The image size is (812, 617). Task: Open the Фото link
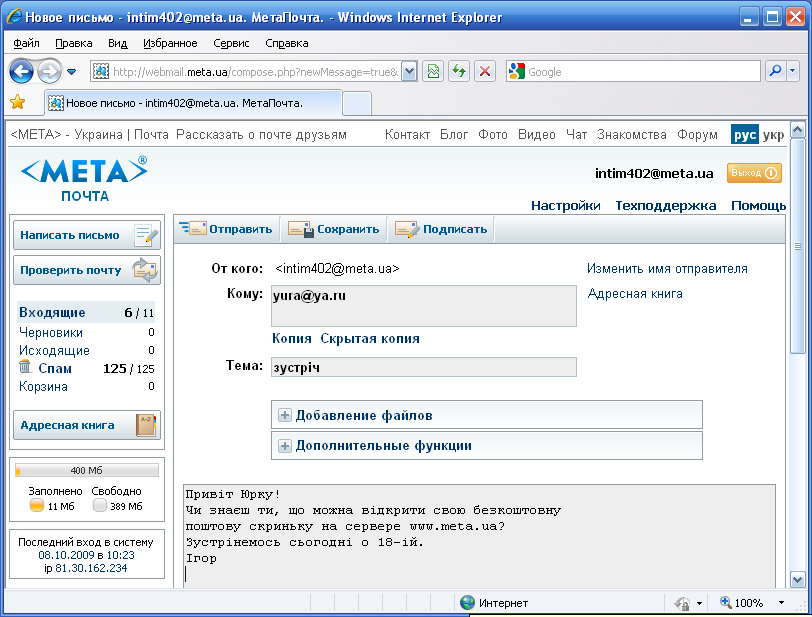pyautogui.click(x=492, y=135)
